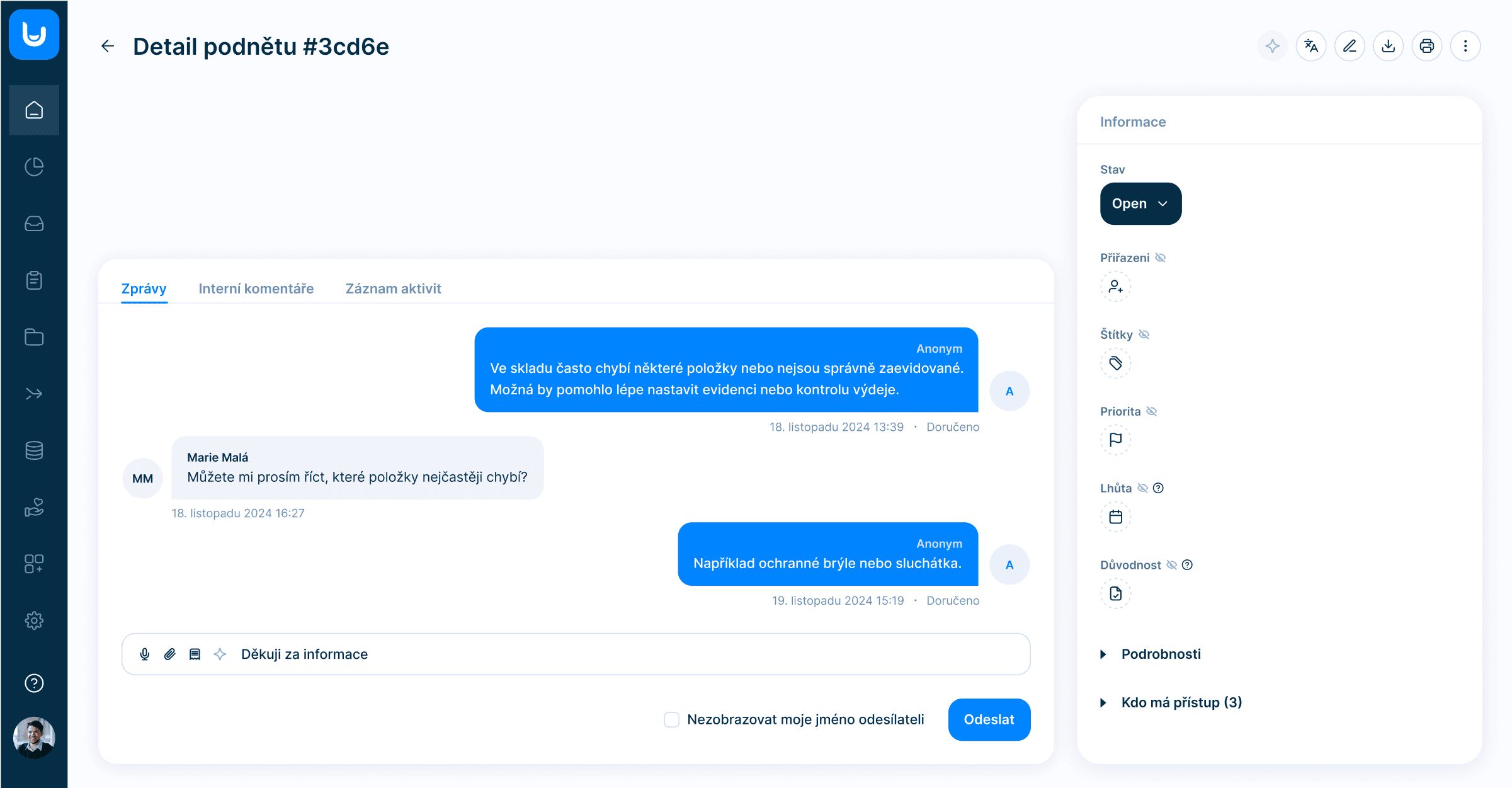Viewport: 1512px width, 788px height.
Task: Click the edit pencil icon
Action: click(x=1350, y=46)
